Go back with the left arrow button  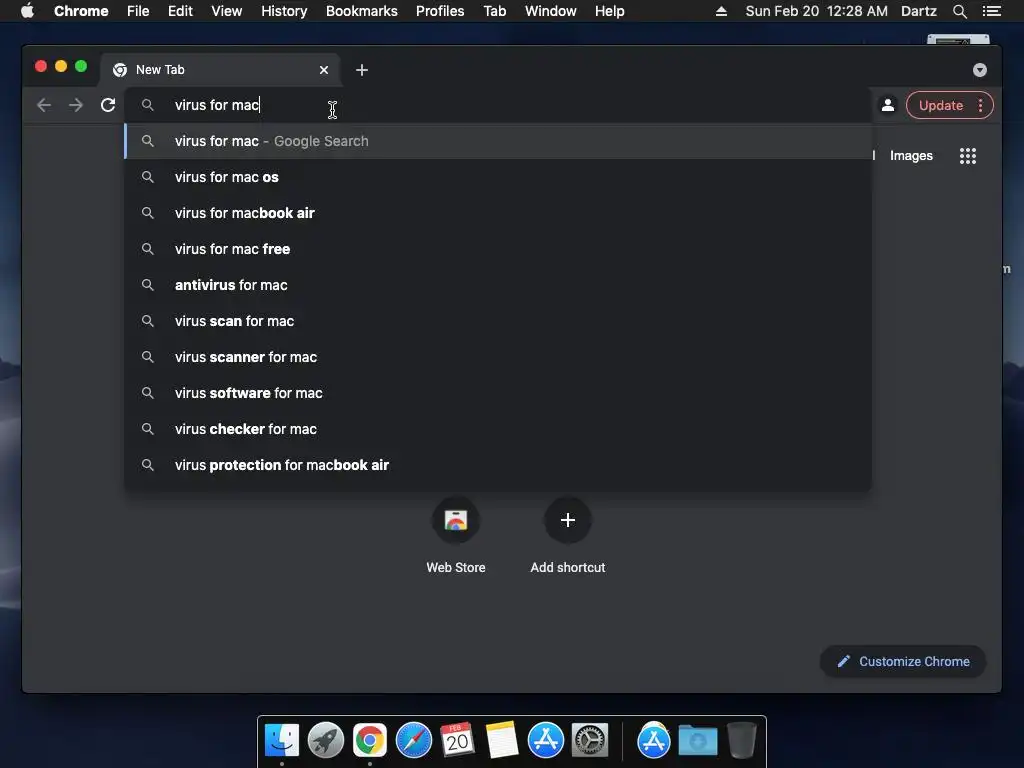click(44, 105)
